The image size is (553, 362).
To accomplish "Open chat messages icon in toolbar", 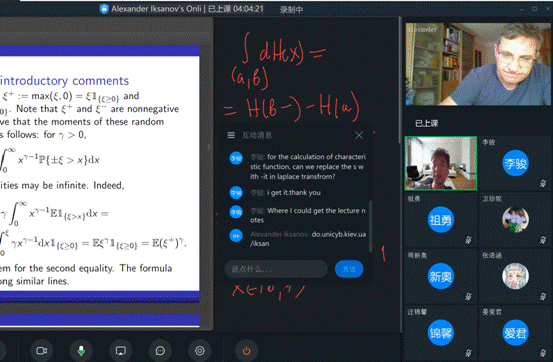I will [x=160, y=351].
